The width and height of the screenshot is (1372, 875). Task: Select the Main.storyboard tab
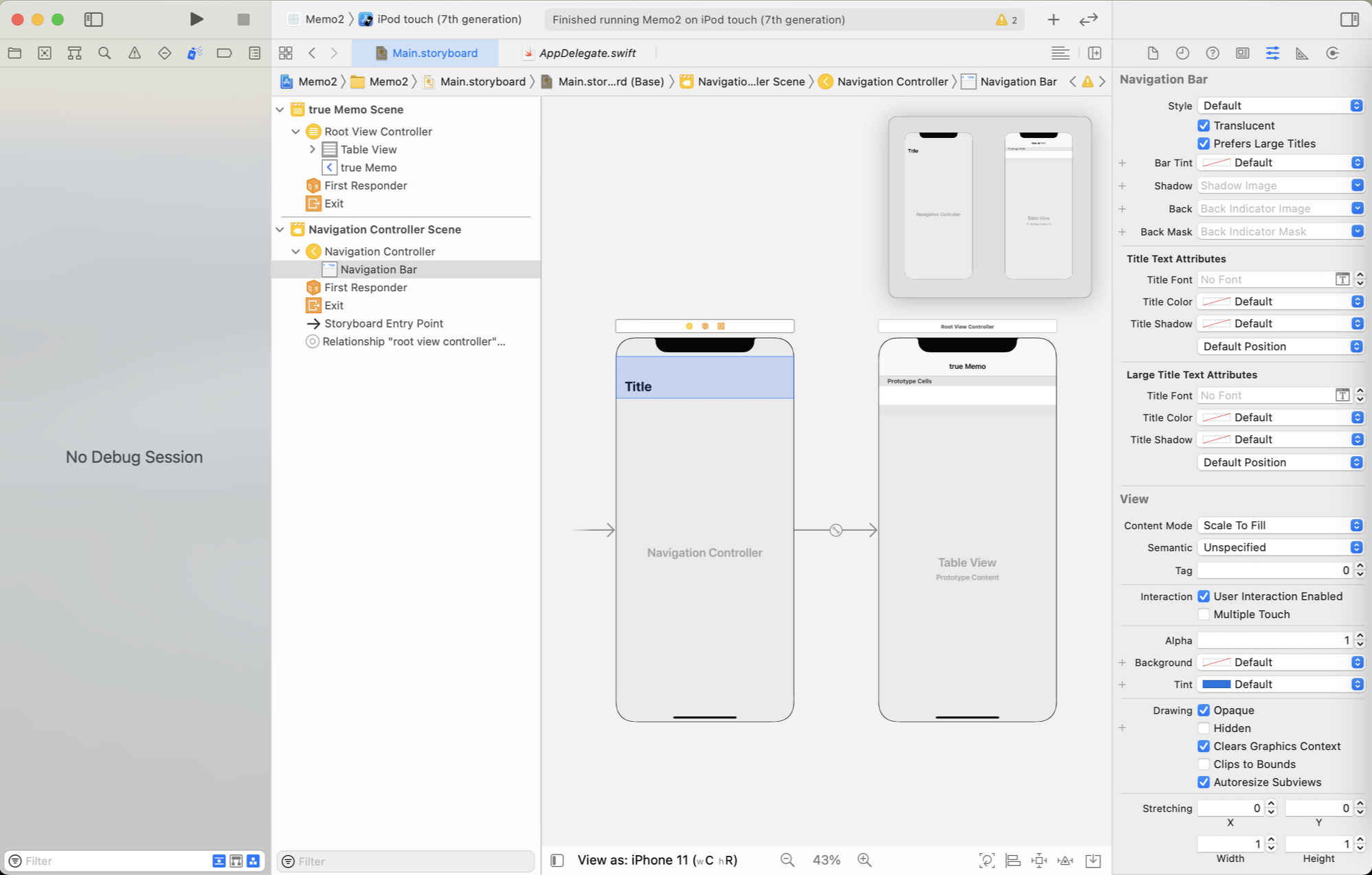(434, 53)
